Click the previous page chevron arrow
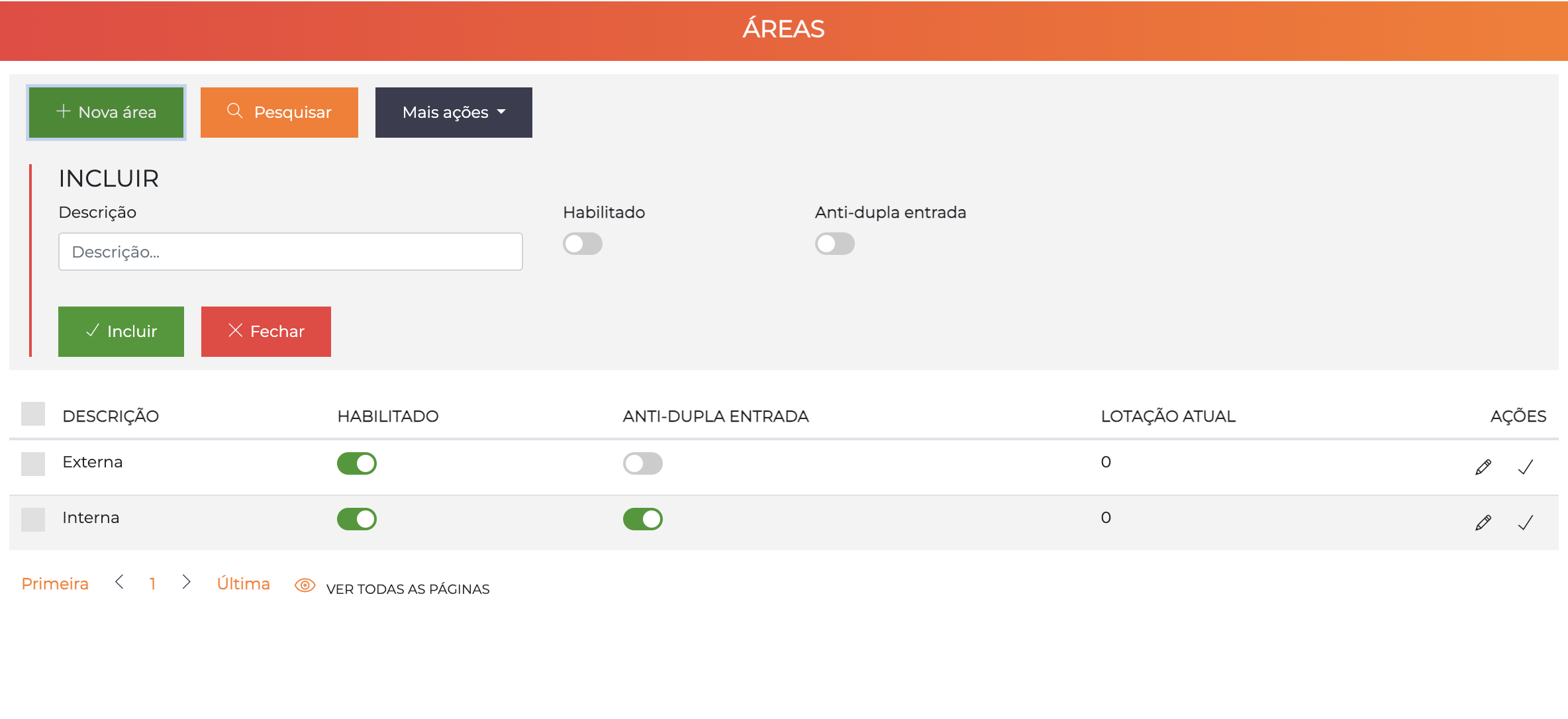The image size is (1568, 719). 121,583
